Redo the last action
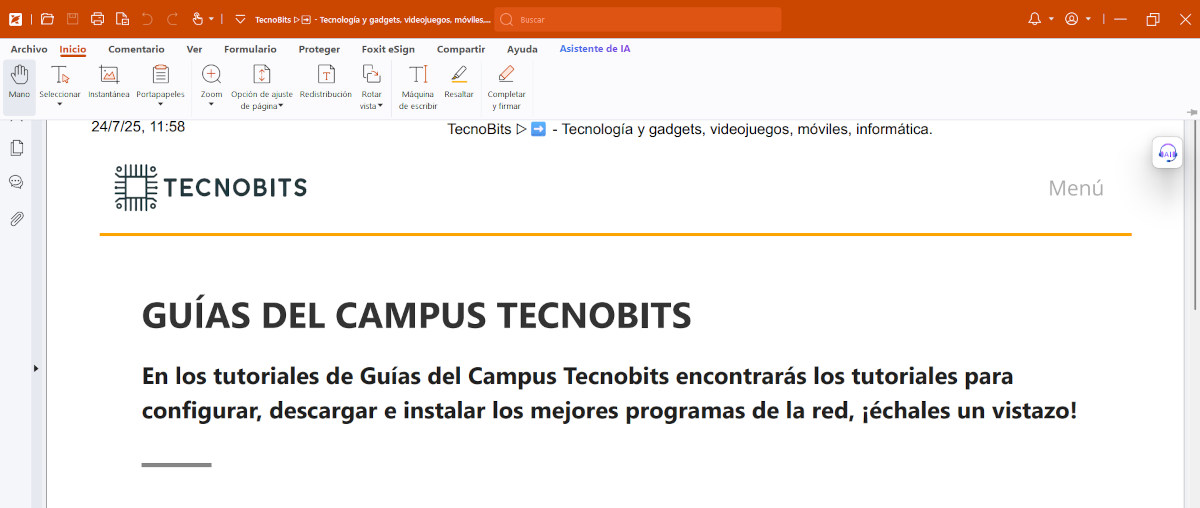The height and width of the screenshot is (508, 1200). point(172,19)
